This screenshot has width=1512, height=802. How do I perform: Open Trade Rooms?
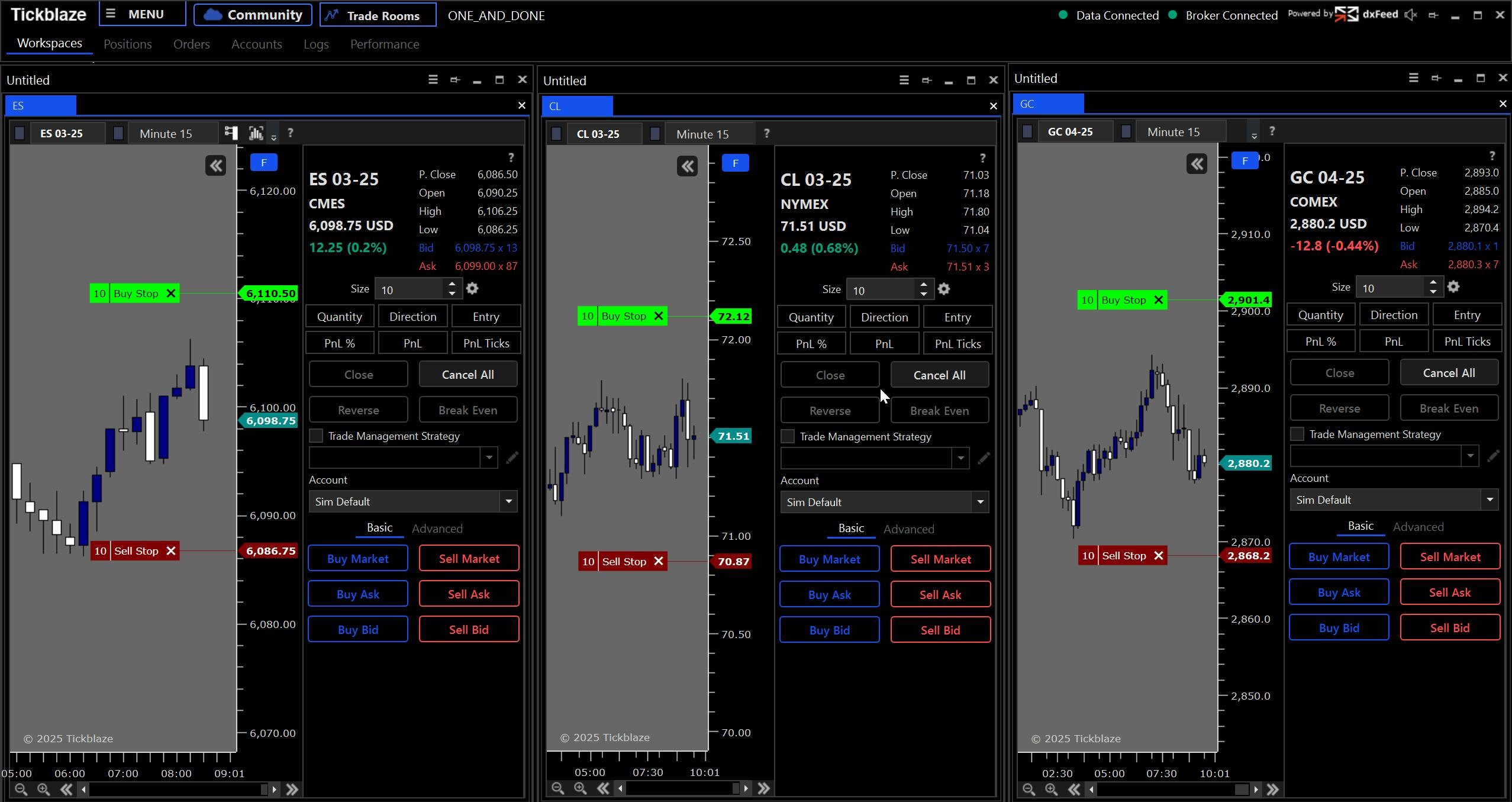[x=378, y=15]
